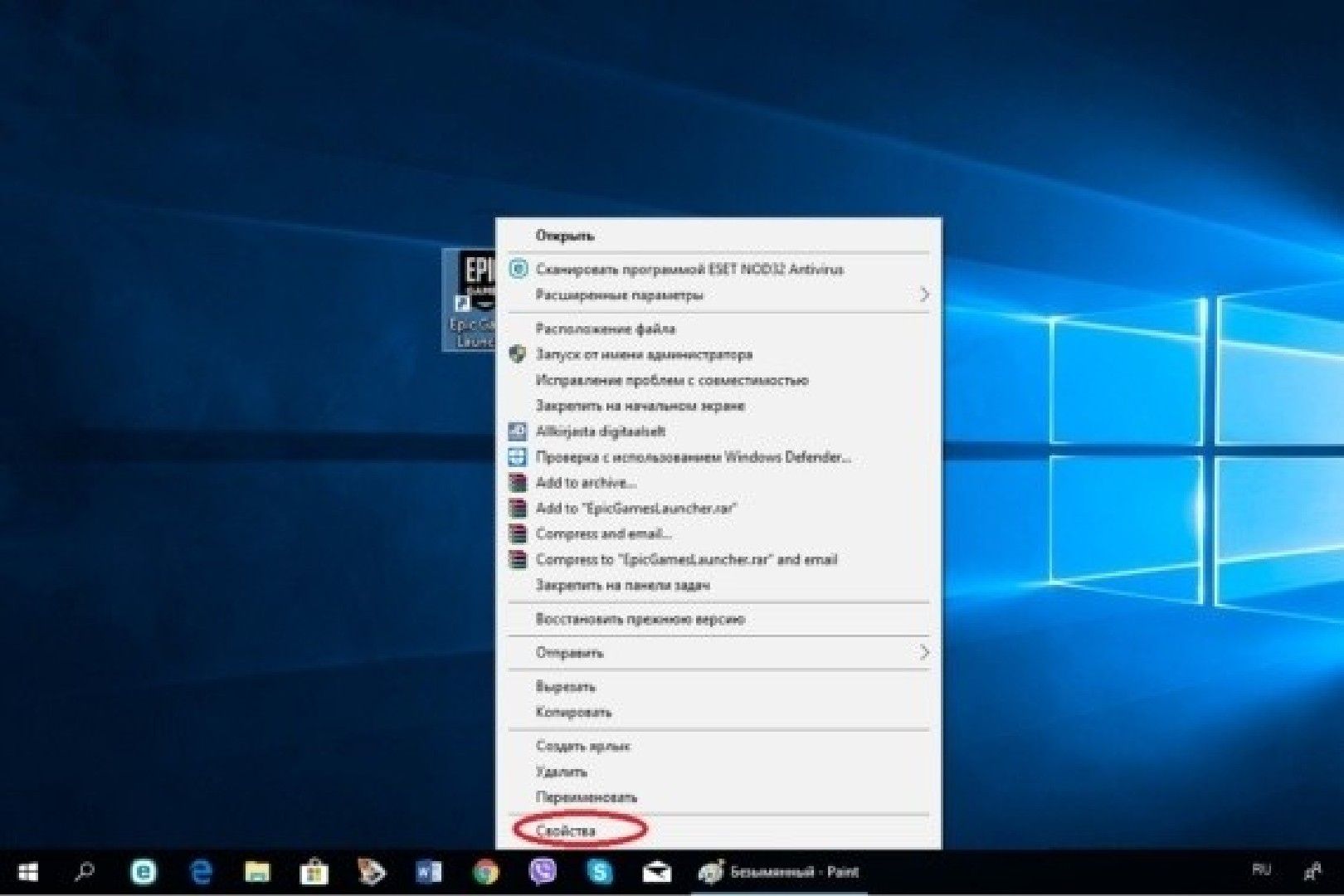Select the Epic Games Launcher desktop shortcut
Screen dimensions: 1344x896
click(x=470, y=299)
